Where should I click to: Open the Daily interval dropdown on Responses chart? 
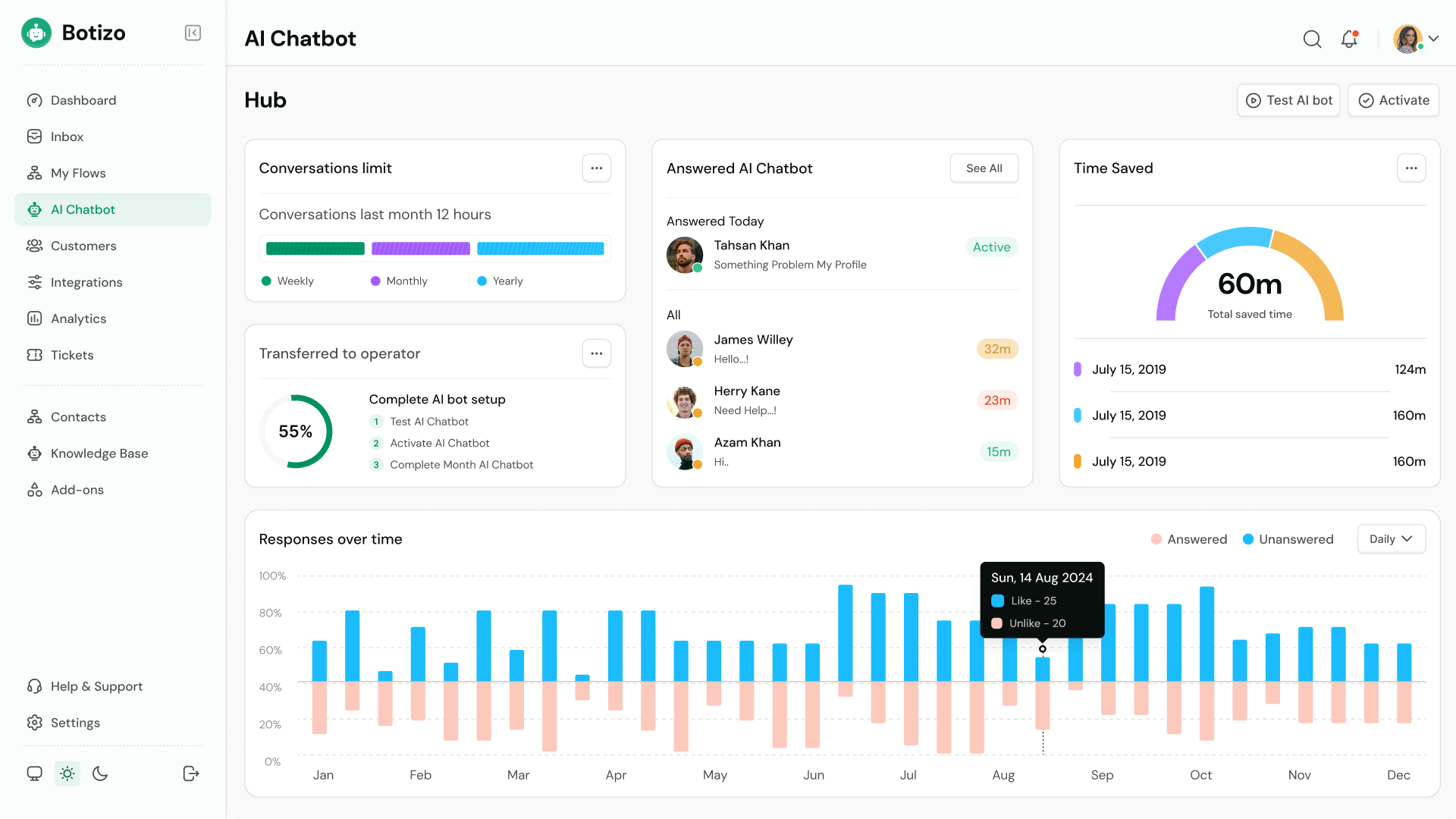(1392, 538)
